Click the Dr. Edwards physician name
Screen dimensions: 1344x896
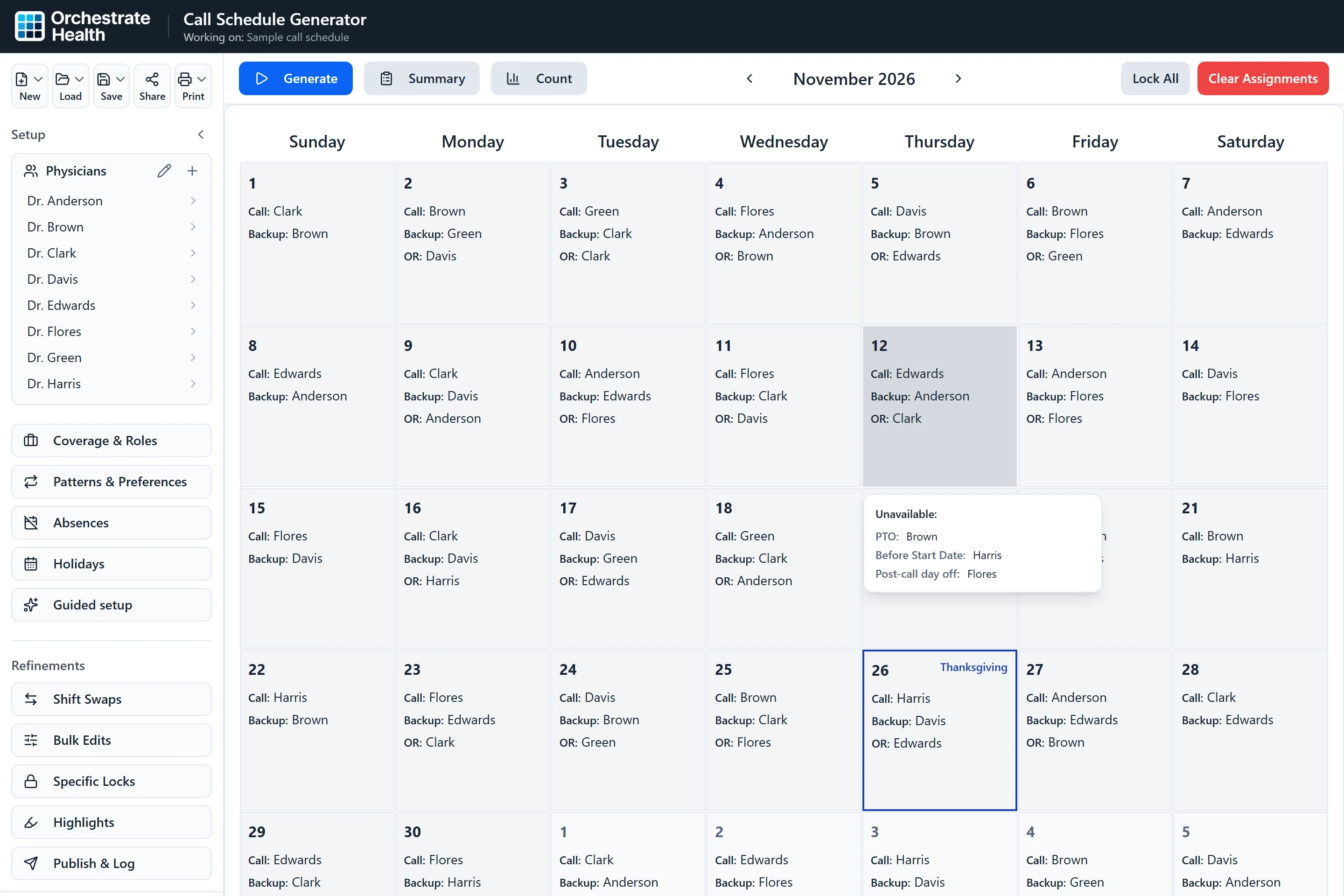[x=61, y=305]
